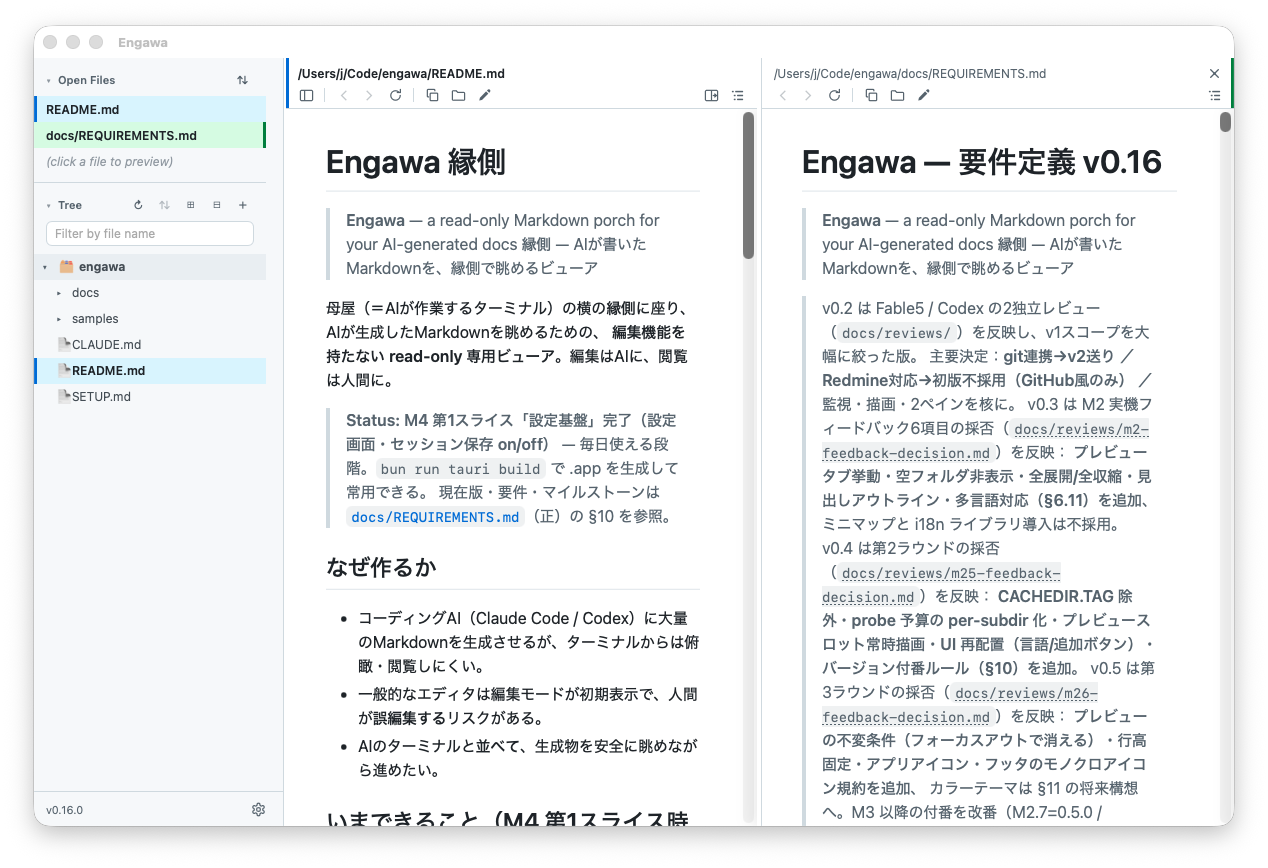Image resolution: width=1268 pixels, height=868 pixels.
Task: Copy path icon in README.md pane
Action: (432, 95)
